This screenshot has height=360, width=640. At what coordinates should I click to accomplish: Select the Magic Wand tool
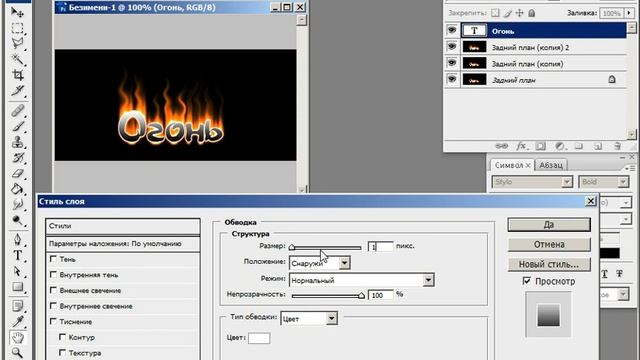(x=18, y=60)
